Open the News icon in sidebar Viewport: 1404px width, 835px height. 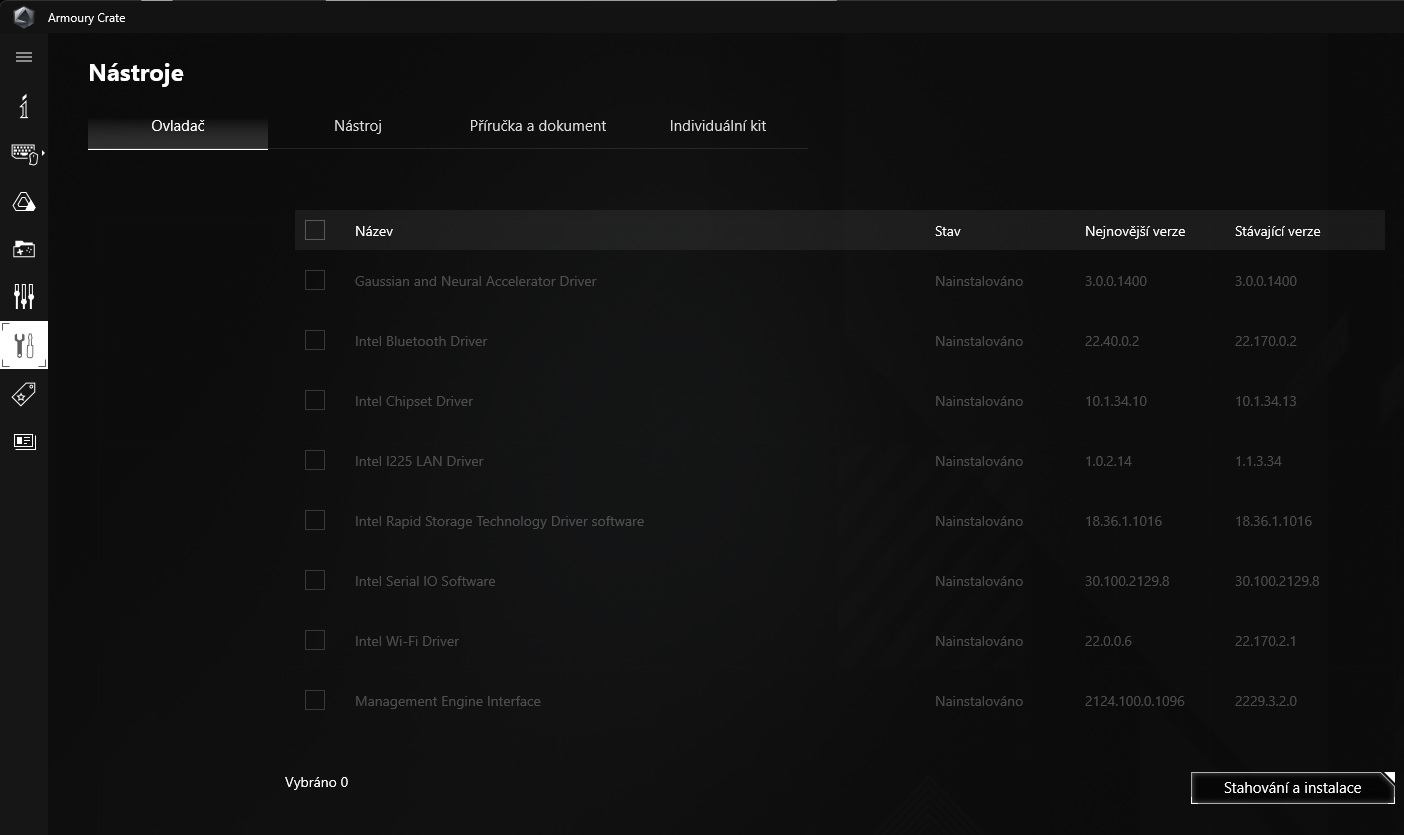[24, 441]
